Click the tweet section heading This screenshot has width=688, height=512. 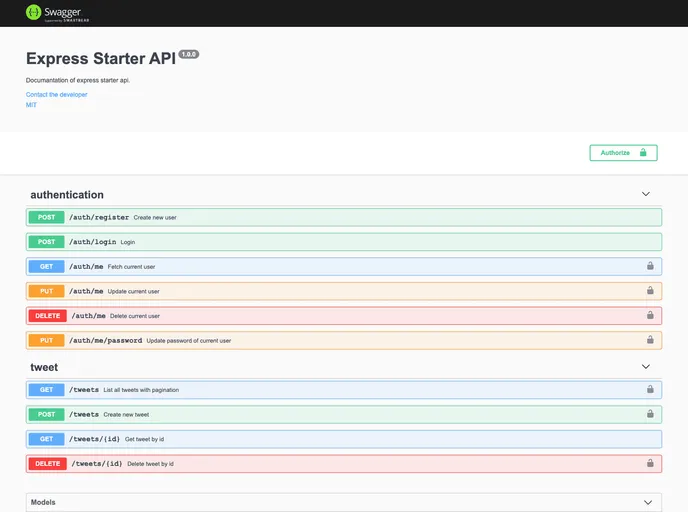44,367
